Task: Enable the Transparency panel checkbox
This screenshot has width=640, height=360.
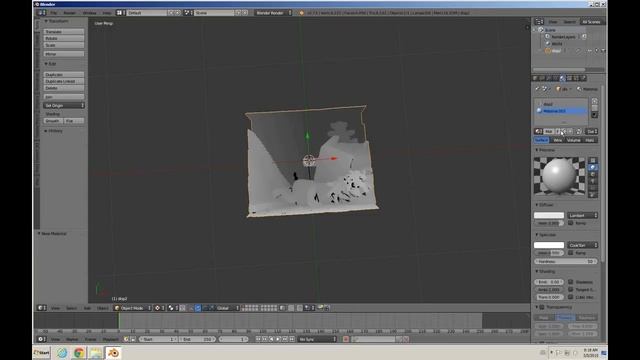Action: coord(542,307)
